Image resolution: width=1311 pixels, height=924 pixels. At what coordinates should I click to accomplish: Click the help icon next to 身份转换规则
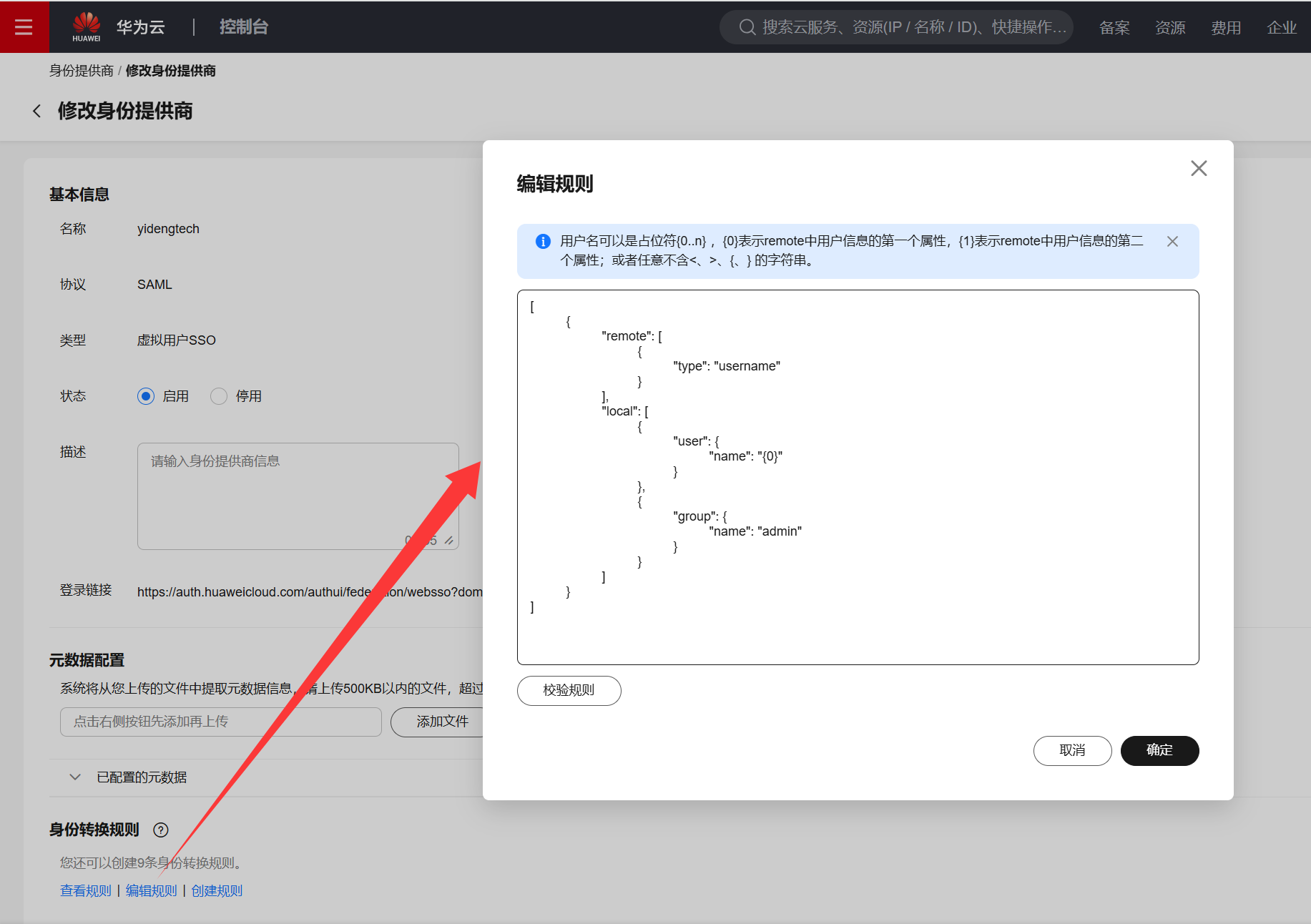tap(161, 830)
